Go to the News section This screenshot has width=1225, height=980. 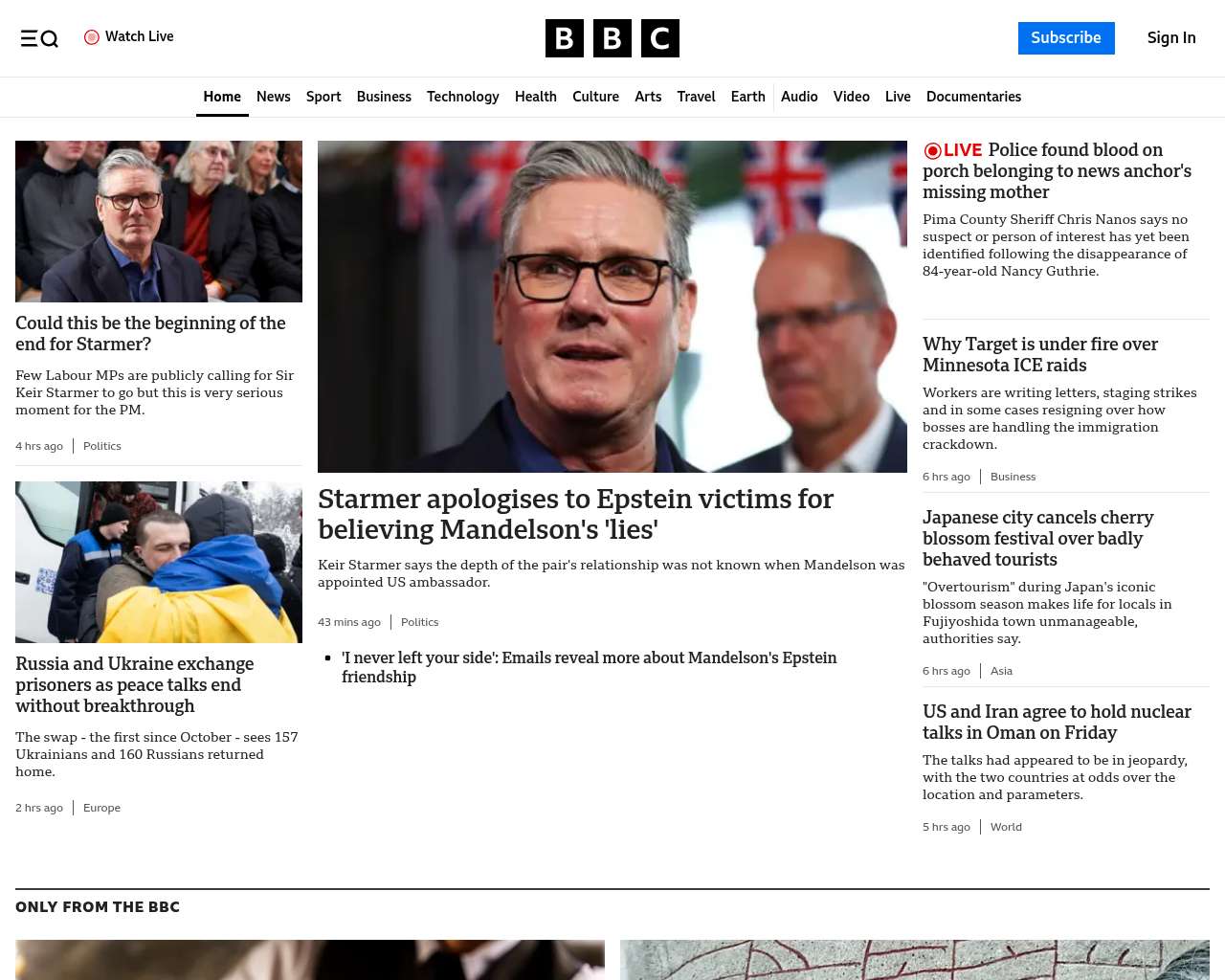coord(274,97)
